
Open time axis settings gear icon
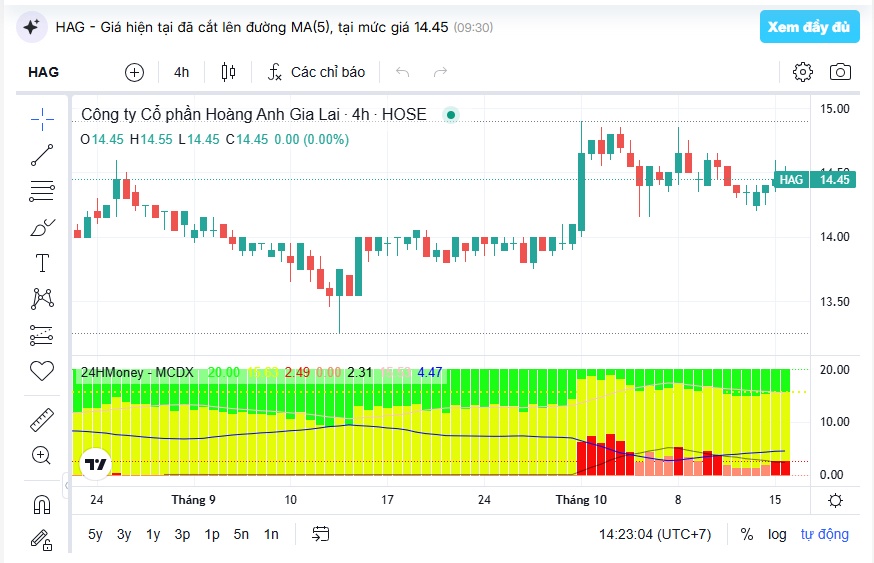pyautogui.click(x=835, y=500)
